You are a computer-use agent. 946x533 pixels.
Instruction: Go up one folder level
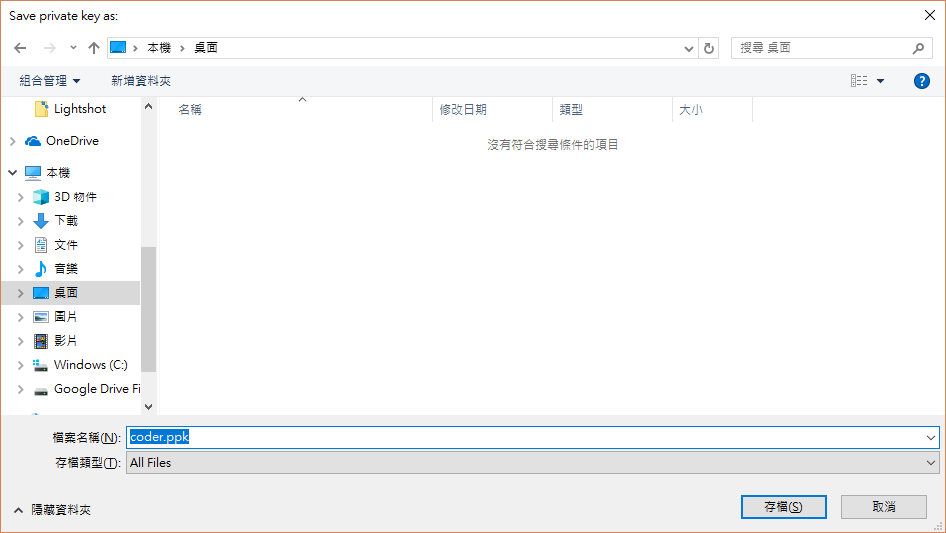[94, 48]
